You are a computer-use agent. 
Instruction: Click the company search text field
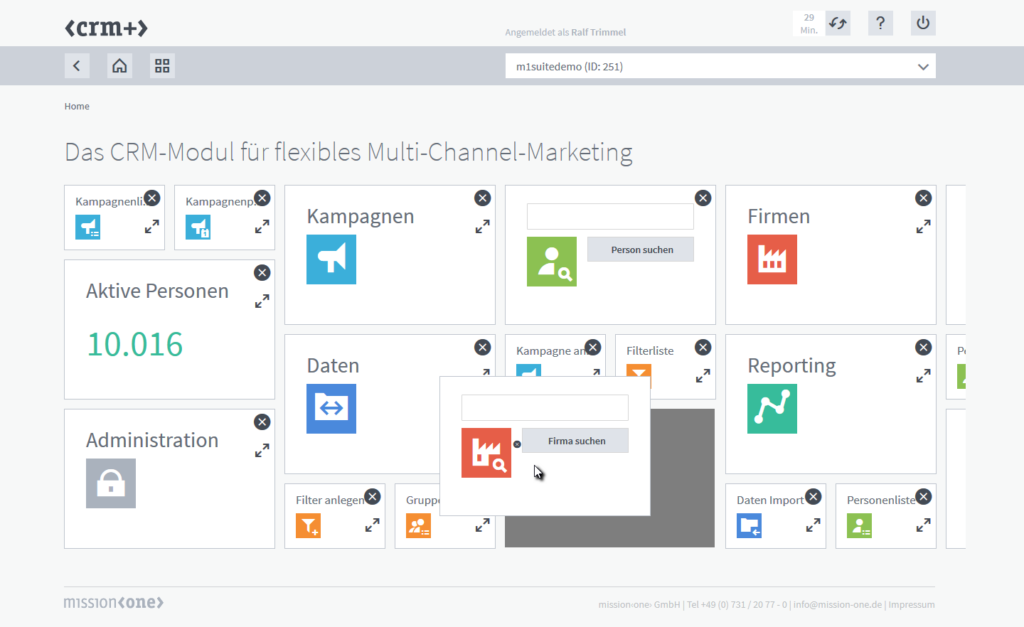point(544,408)
